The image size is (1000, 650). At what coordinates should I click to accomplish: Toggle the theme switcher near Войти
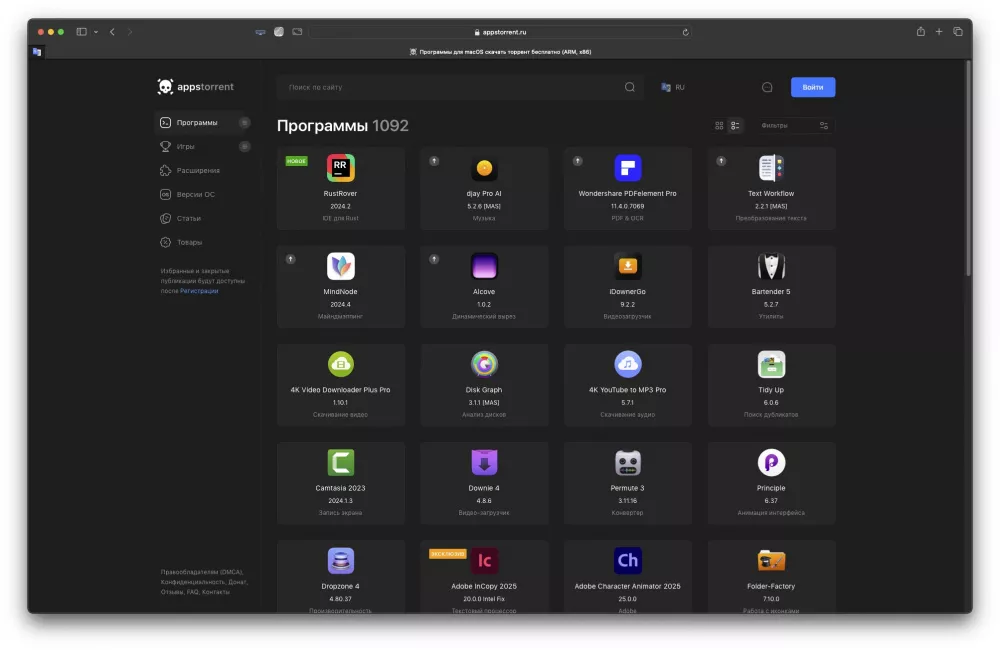click(767, 87)
